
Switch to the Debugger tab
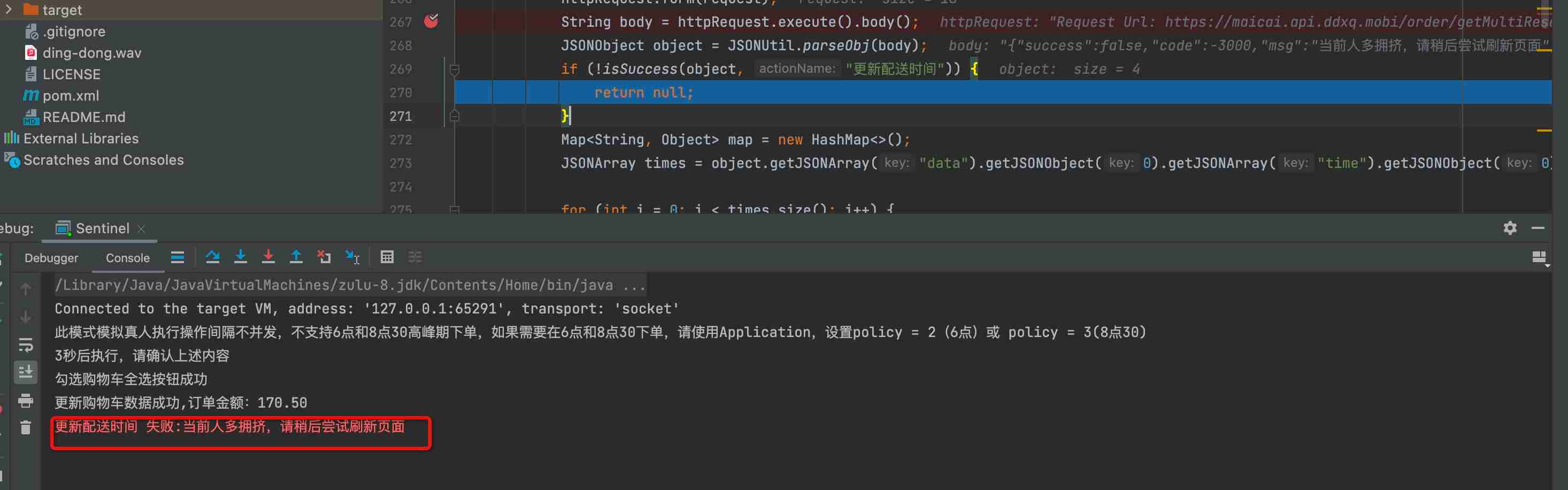tap(51, 258)
